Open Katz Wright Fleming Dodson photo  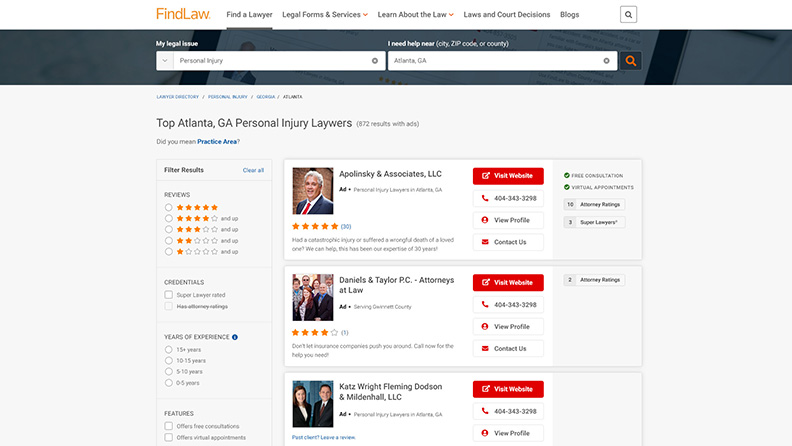(x=313, y=404)
